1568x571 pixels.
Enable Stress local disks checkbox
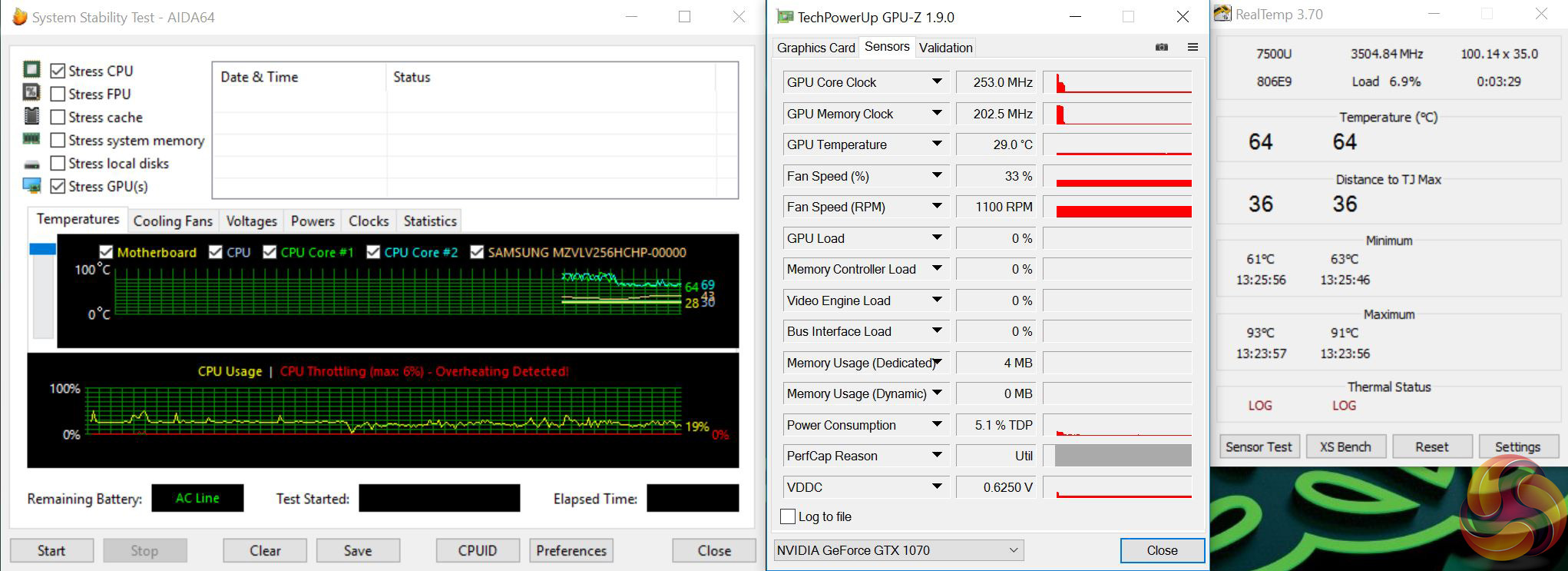[57, 163]
